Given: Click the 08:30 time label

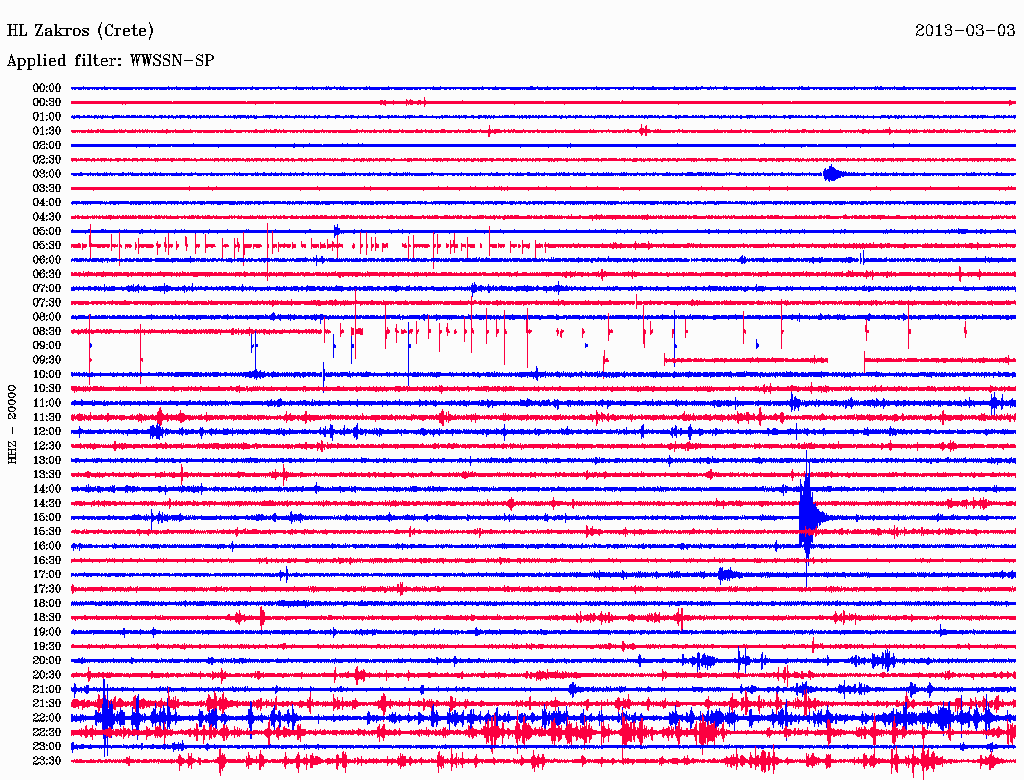Looking at the screenshot, I should (x=47, y=332).
